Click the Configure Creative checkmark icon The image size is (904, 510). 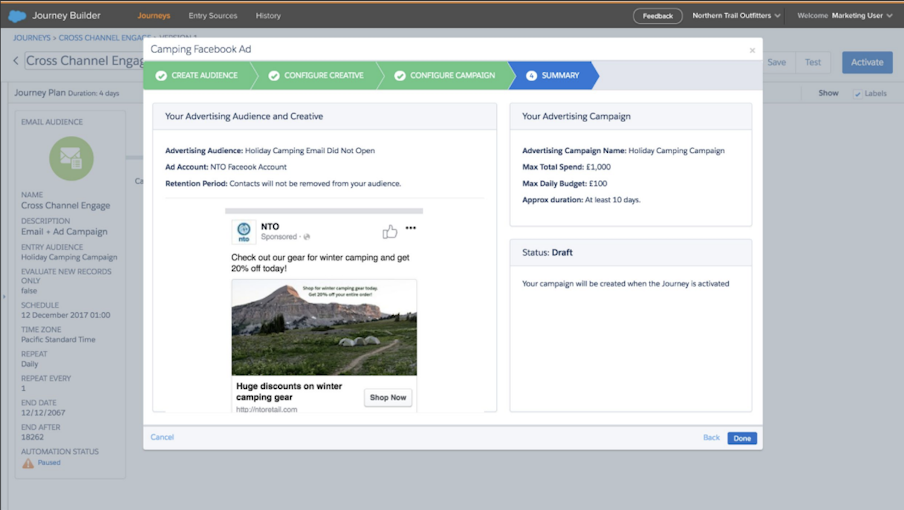(274, 75)
